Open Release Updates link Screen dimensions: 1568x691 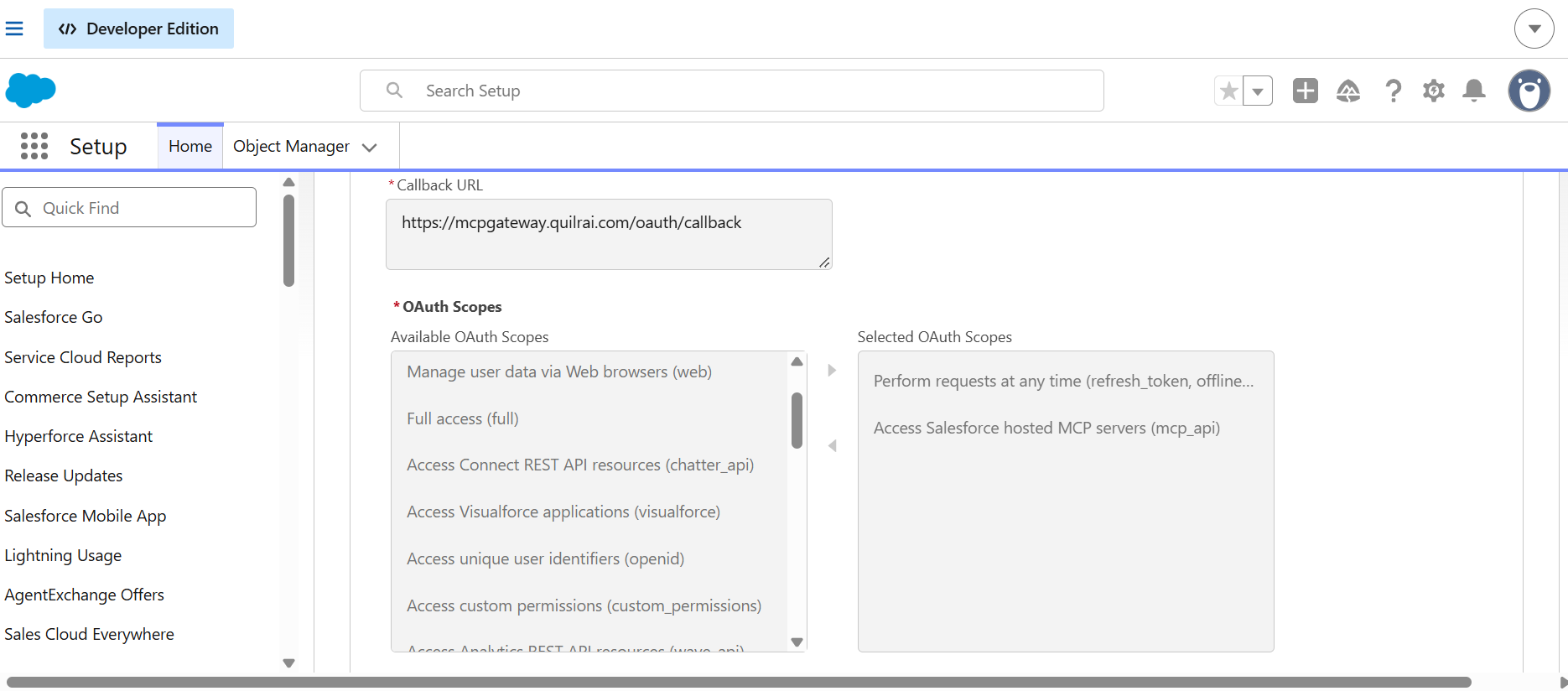64,475
